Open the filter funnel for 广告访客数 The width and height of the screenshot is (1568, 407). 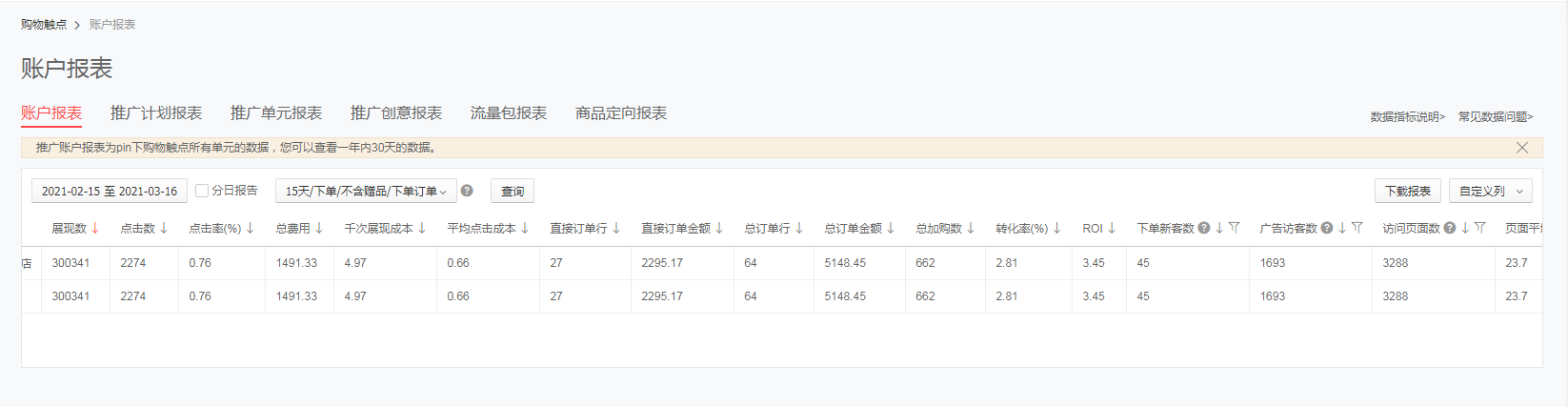click(x=1357, y=228)
